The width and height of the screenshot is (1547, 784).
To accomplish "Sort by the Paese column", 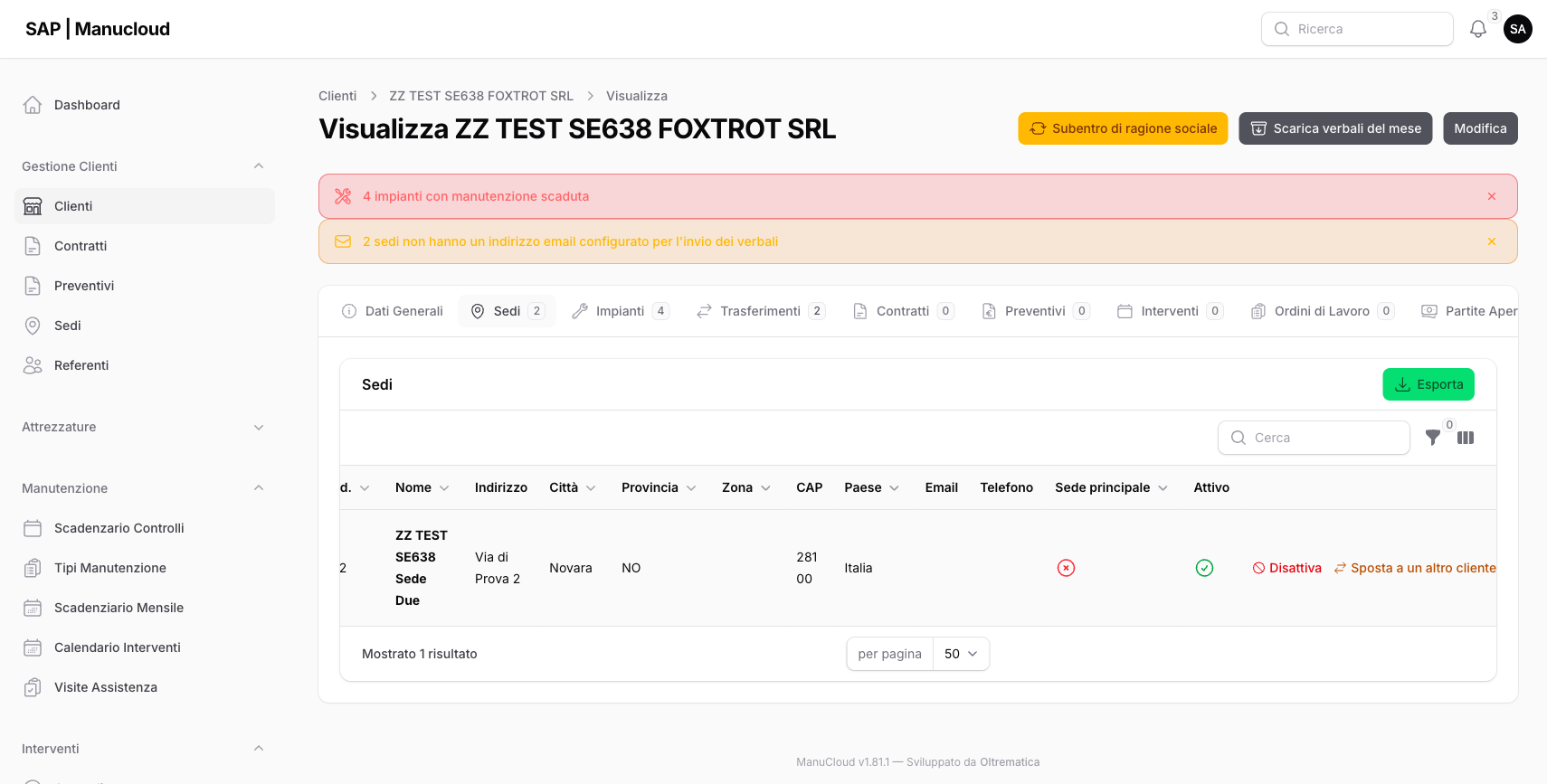I will coord(872,487).
